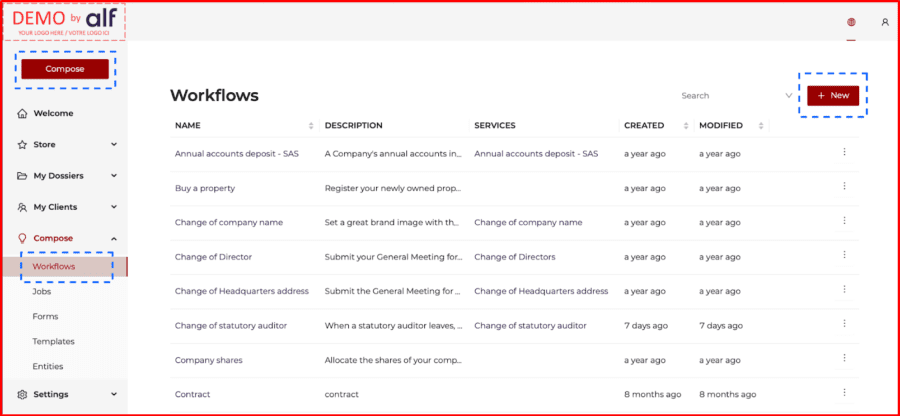
Task: Open the Forms submenu item
Action: (x=45, y=317)
